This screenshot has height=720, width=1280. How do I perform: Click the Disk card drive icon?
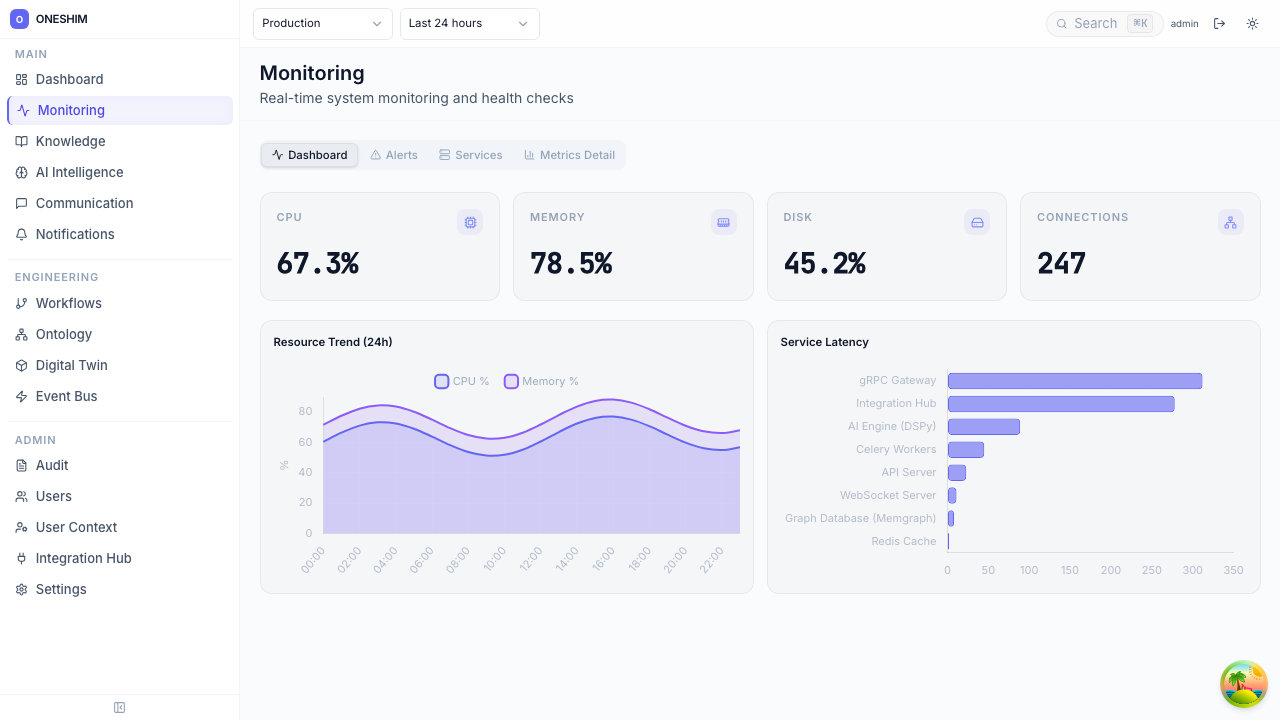pos(977,222)
